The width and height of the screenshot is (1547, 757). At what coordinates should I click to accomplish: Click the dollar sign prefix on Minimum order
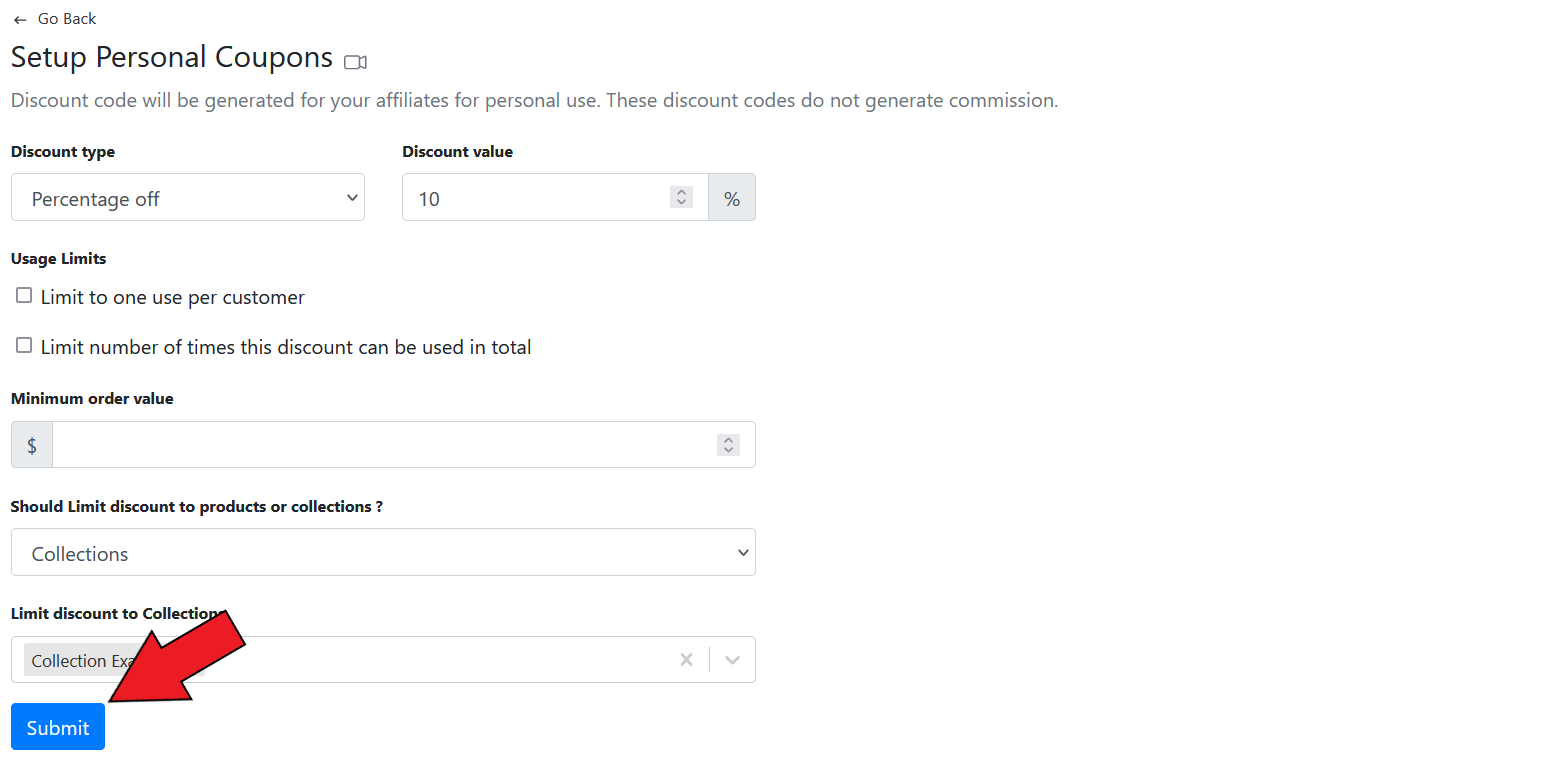(x=32, y=445)
